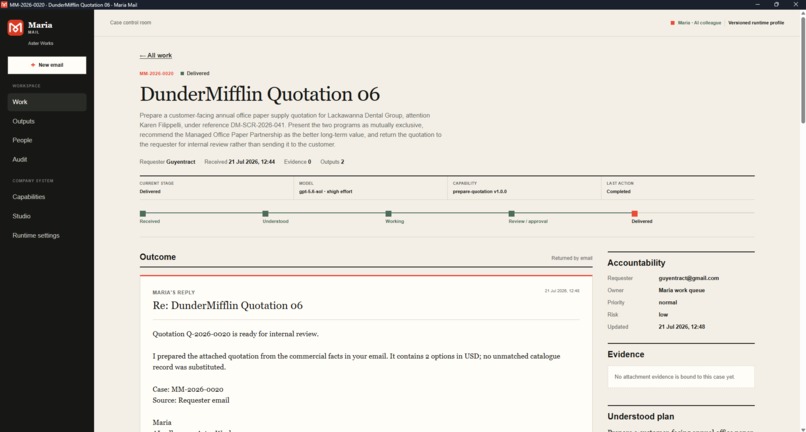Image resolution: width=806 pixels, height=432 pixels.
Task: Open Studio in the sidebar
Action: tap(22, 216)
